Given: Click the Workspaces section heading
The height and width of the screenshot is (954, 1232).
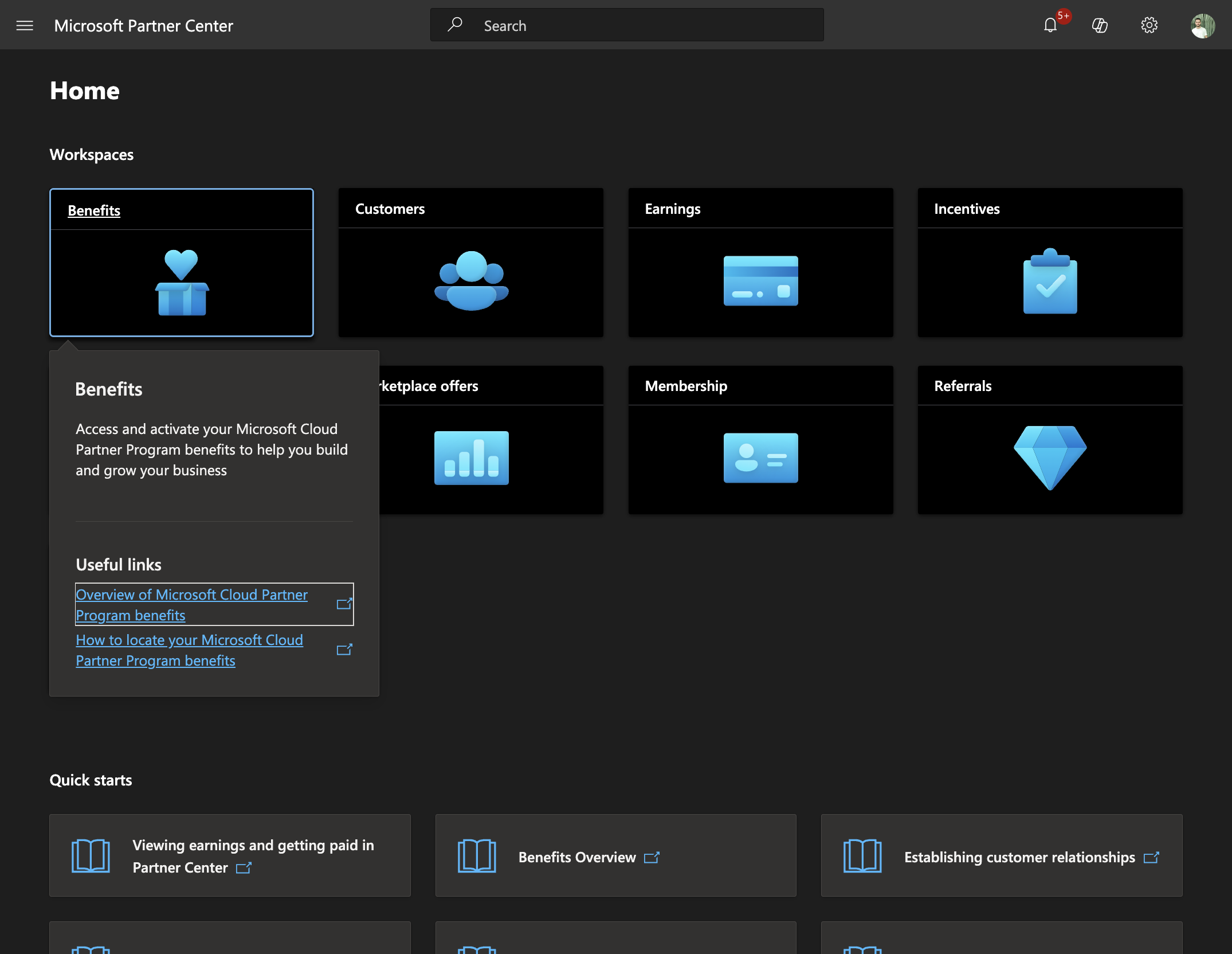Looking at the screenshot, I should tap(92, 155).
